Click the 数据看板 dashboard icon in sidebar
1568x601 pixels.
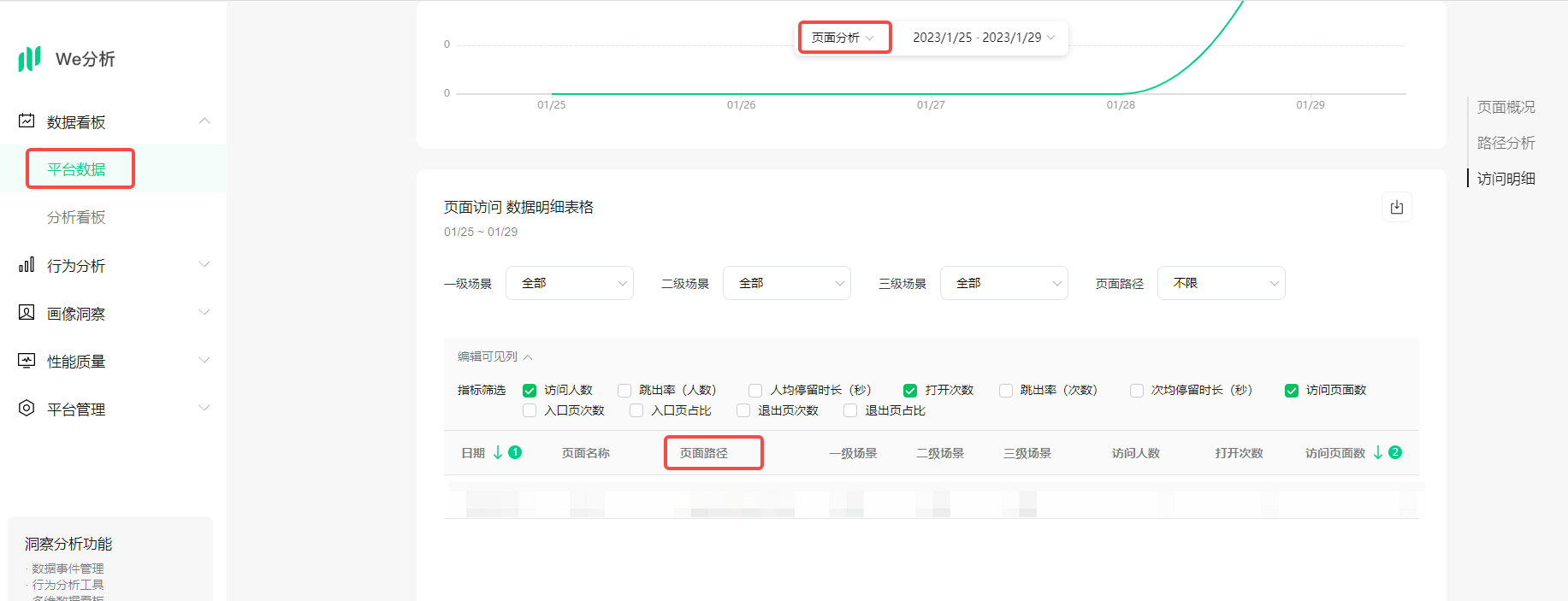(27, 121)
